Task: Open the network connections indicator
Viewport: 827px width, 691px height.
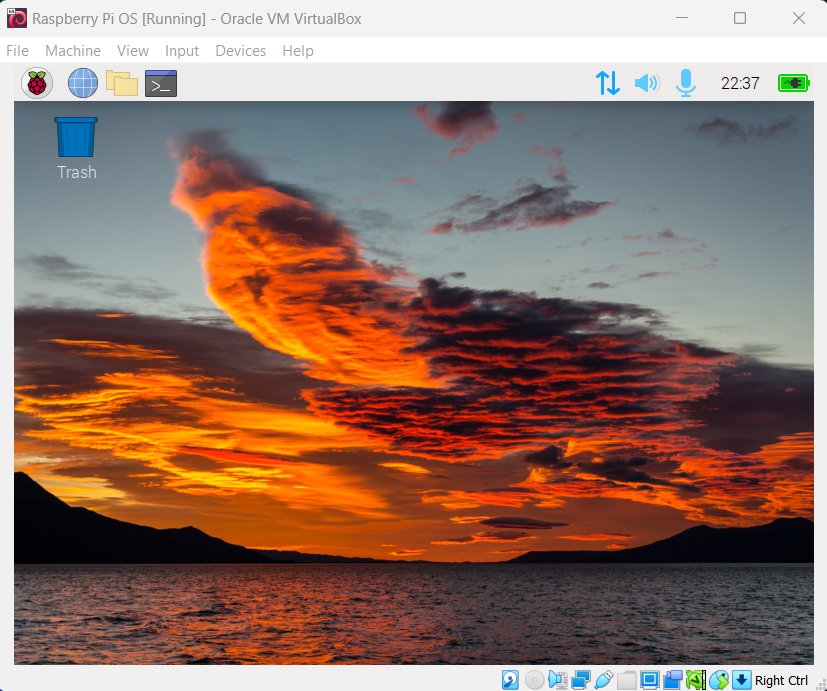Action: point(608,83)
